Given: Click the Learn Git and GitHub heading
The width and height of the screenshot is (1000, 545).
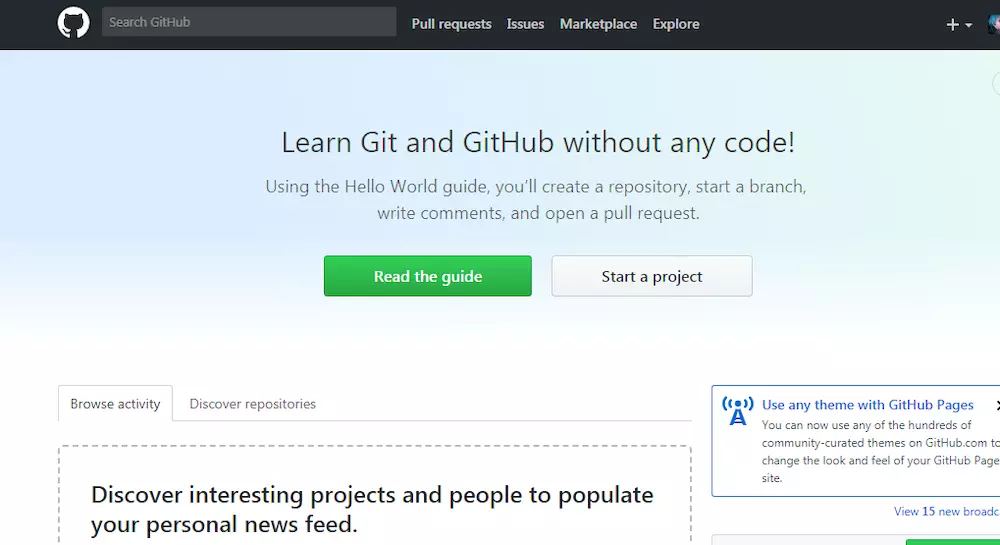Looking at the screenshot, I should click(538, 142).
